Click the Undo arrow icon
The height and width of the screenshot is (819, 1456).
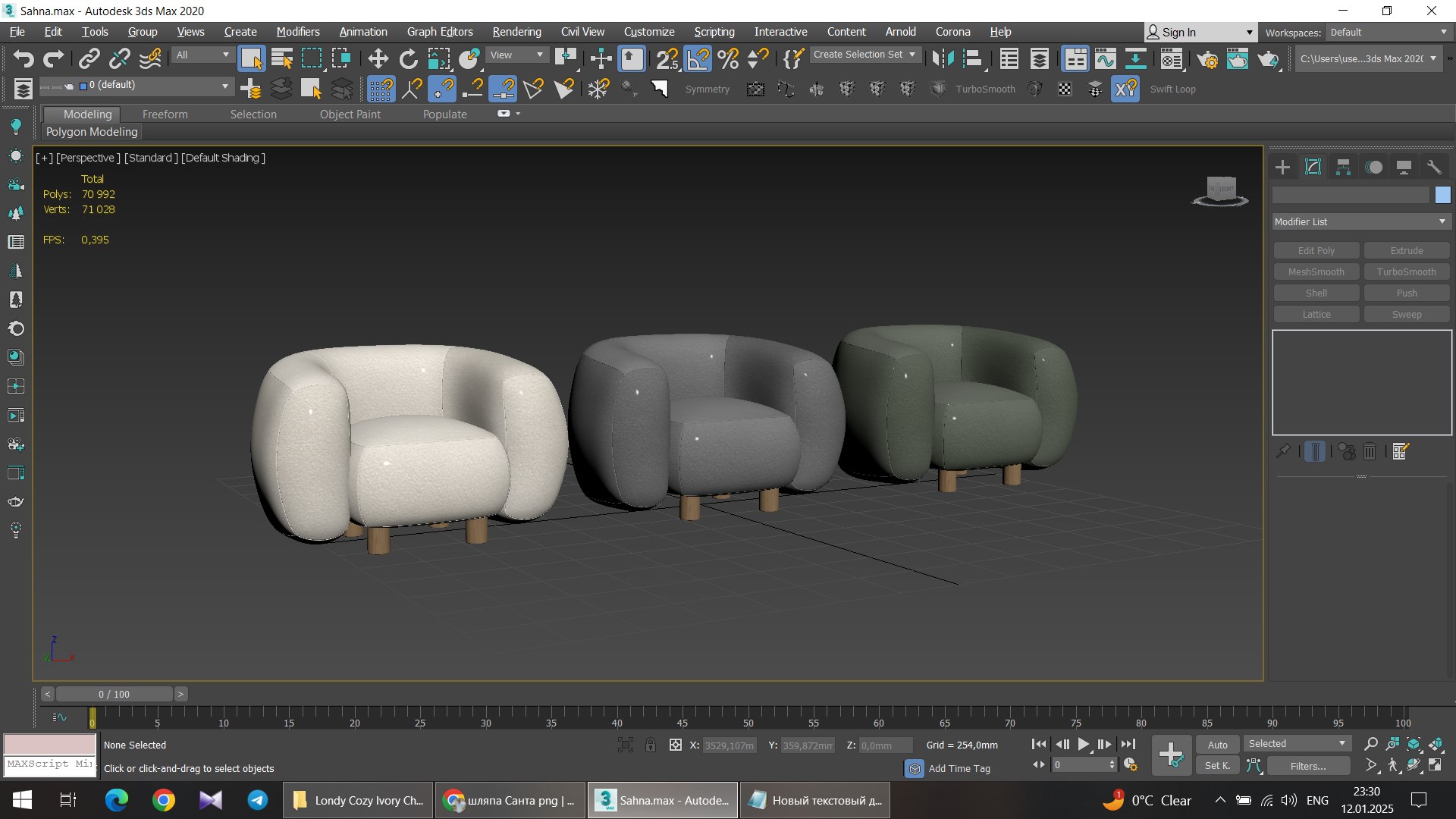pos(24,58)
